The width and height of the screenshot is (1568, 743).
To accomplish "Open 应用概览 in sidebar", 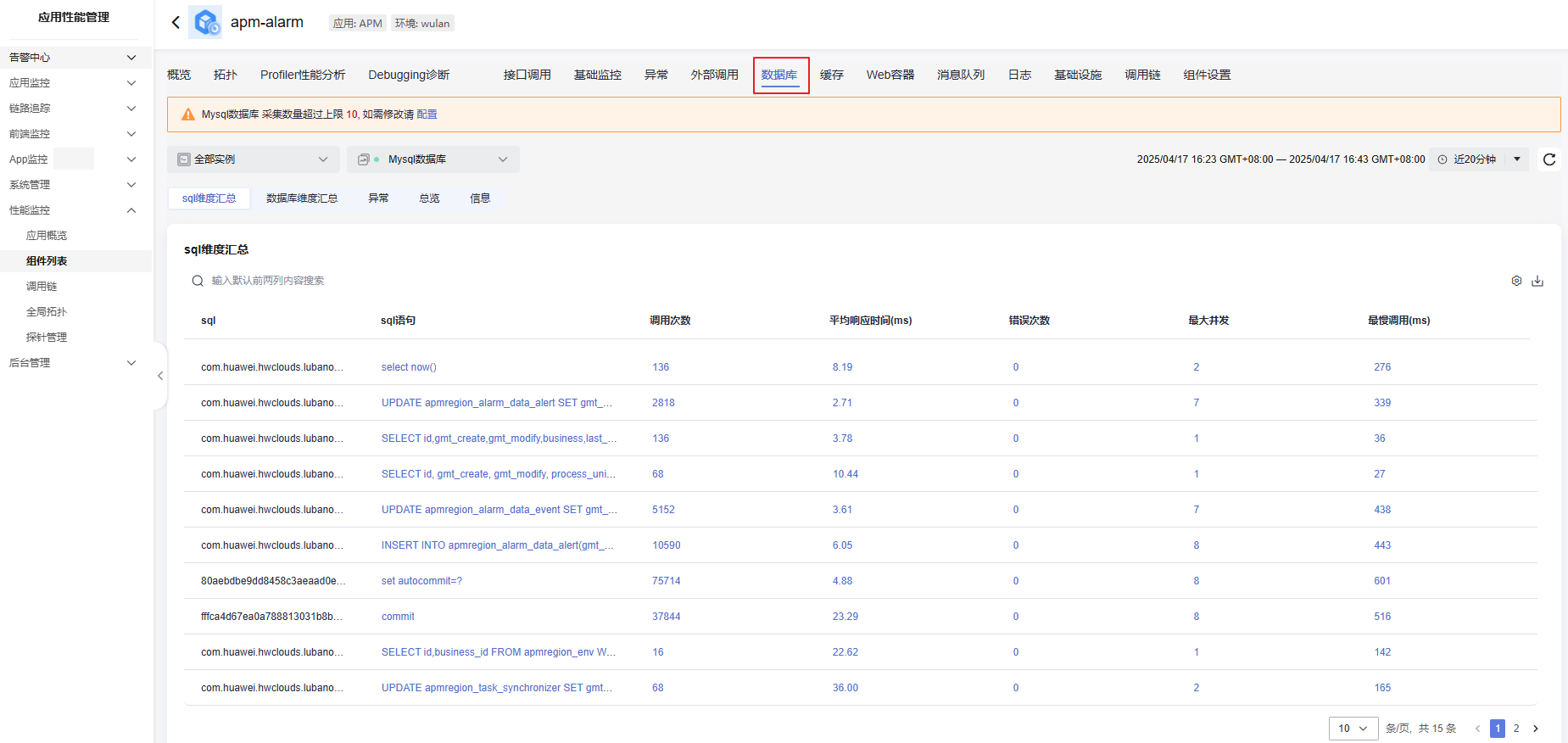I will (47, 236).
